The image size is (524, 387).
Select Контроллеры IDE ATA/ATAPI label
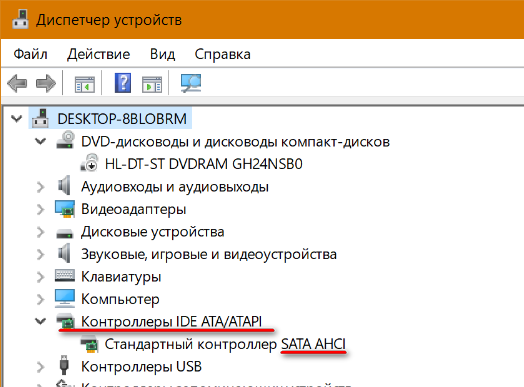click(171, 321)
